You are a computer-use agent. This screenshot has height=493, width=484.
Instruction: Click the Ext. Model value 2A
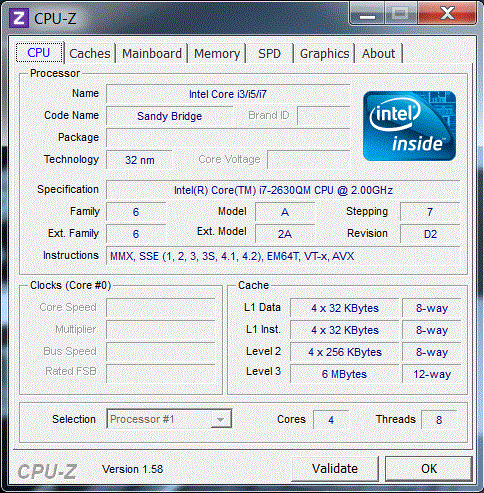coord(285,234)
